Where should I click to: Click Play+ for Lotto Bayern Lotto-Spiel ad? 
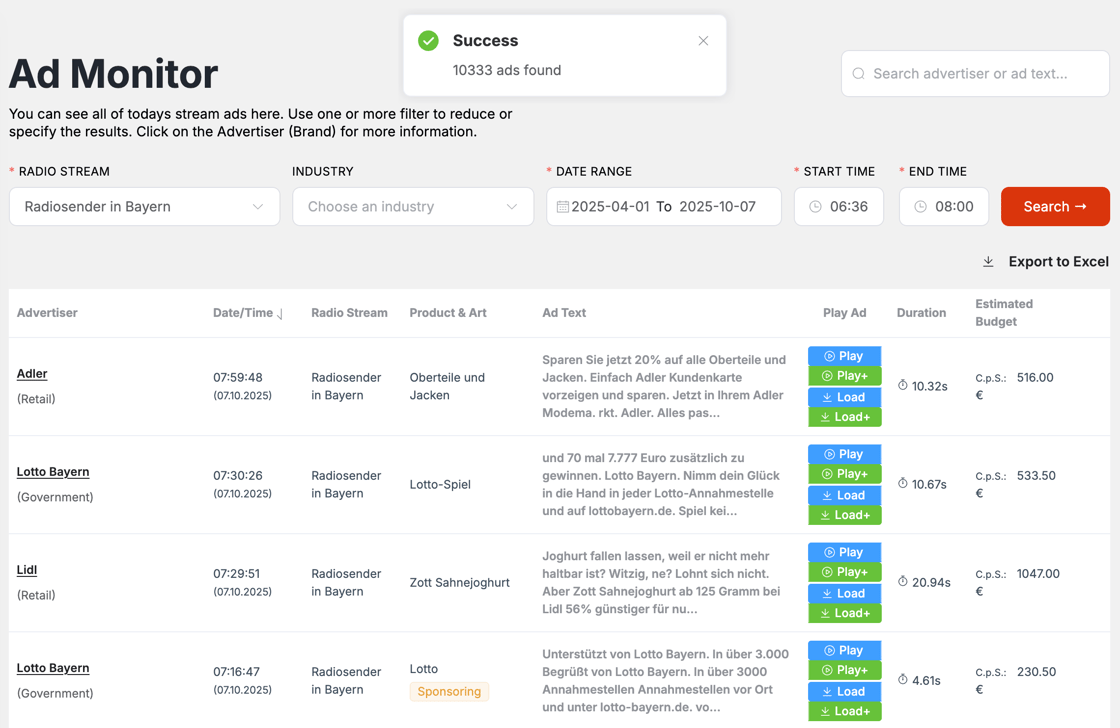(x=844, y=474)
